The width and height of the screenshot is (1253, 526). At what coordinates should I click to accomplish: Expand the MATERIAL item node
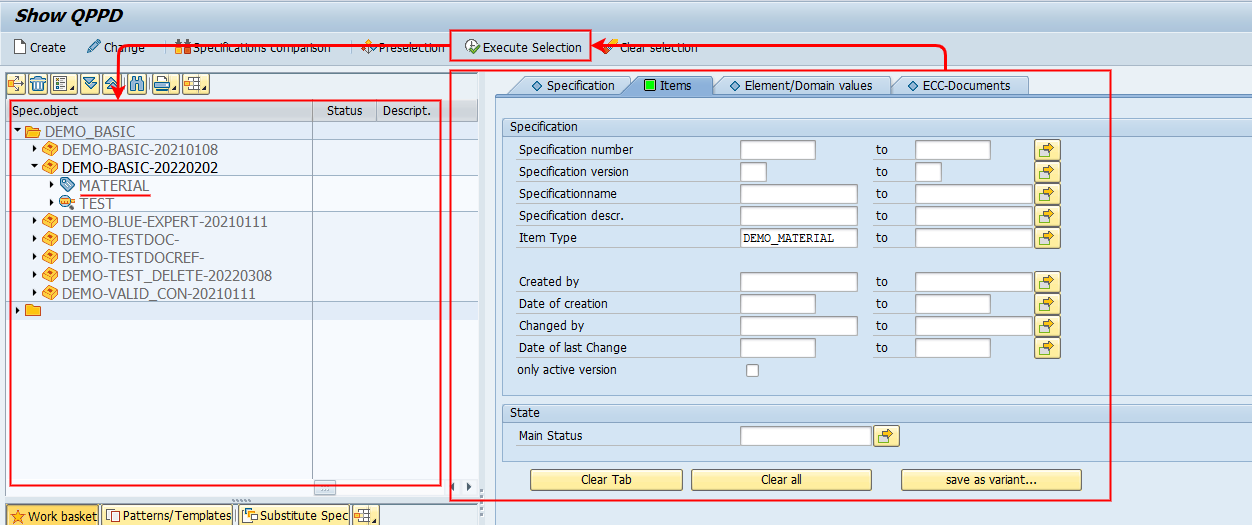(52, 185)
